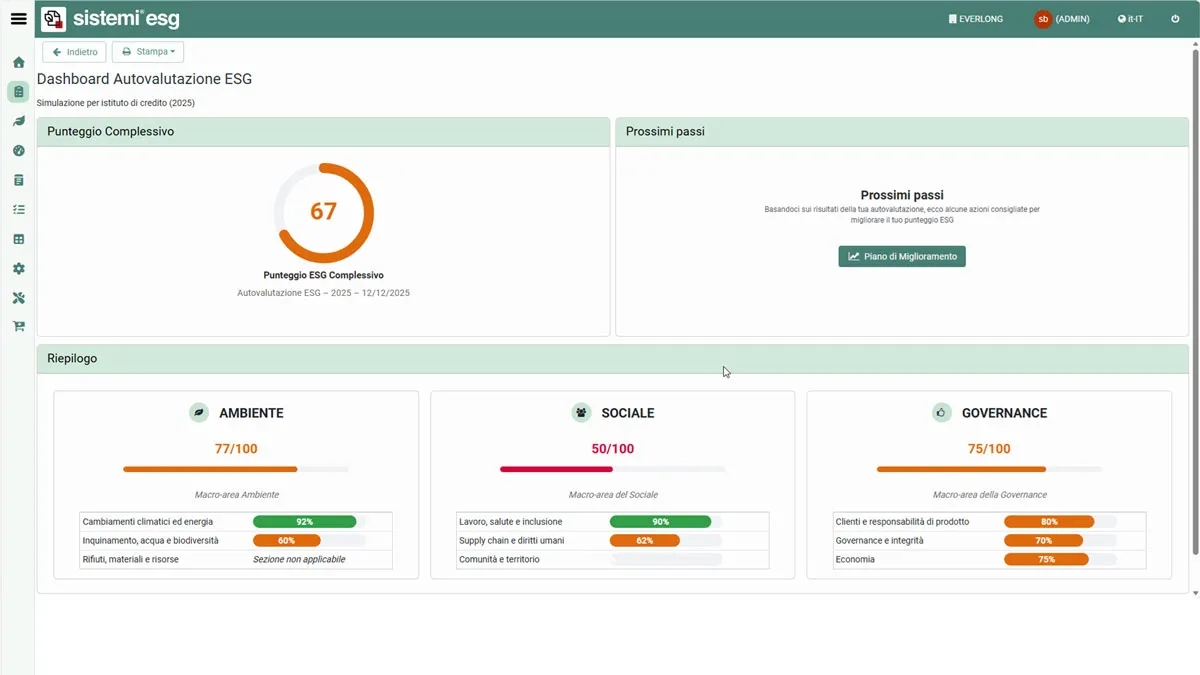Click the sistemi esg logo
The height and width of the screenshot is (675, 1200).
110,19
